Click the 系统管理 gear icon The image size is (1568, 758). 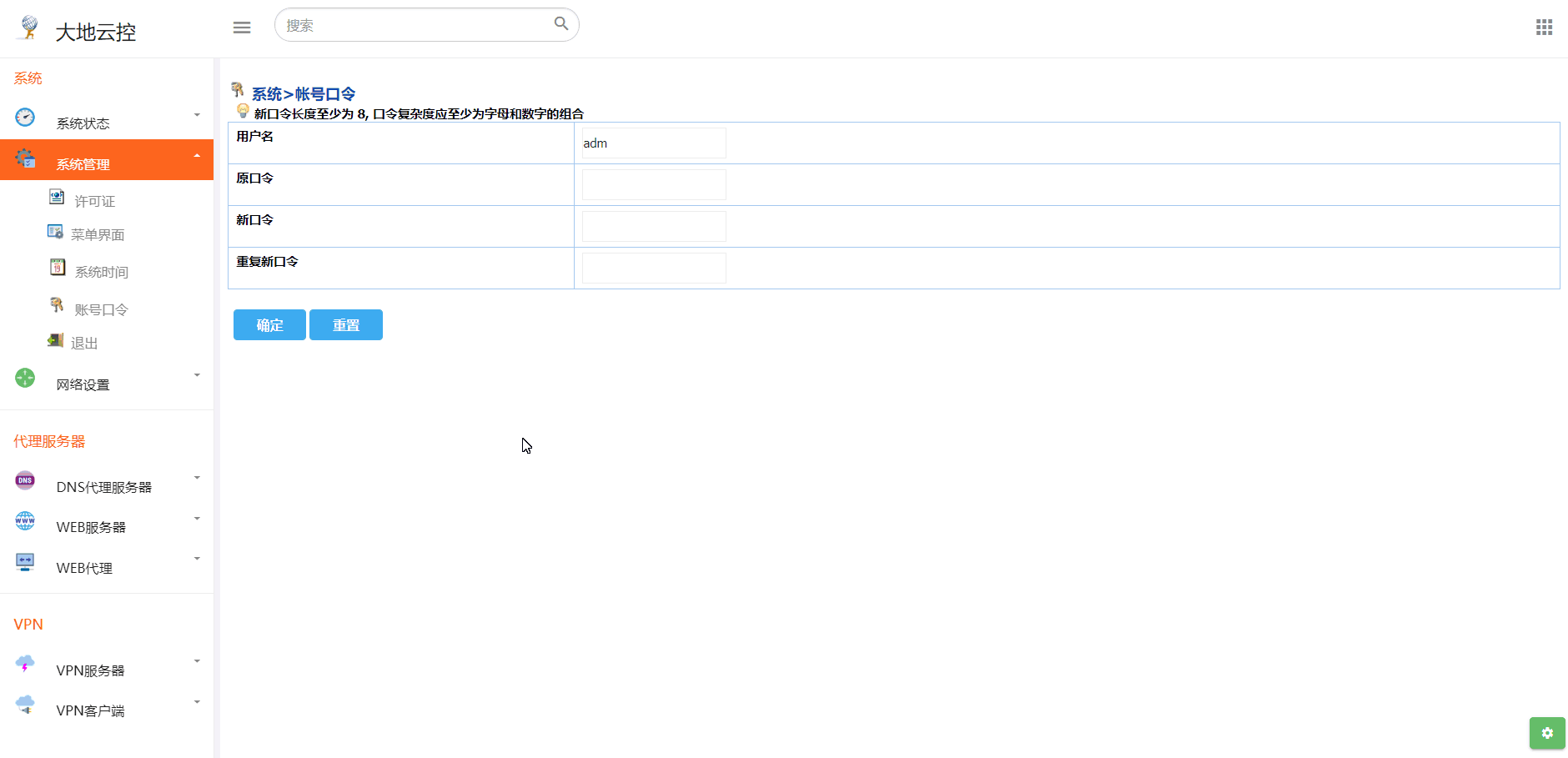[25, 158]
